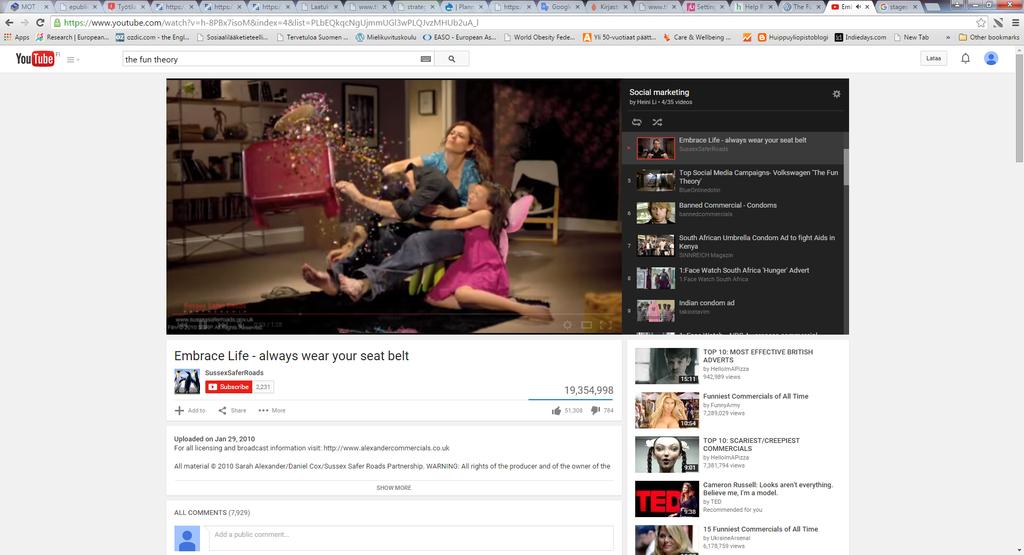Open Chrome main menu (hamburger)
The image size is (1024, 555).
1015,23
